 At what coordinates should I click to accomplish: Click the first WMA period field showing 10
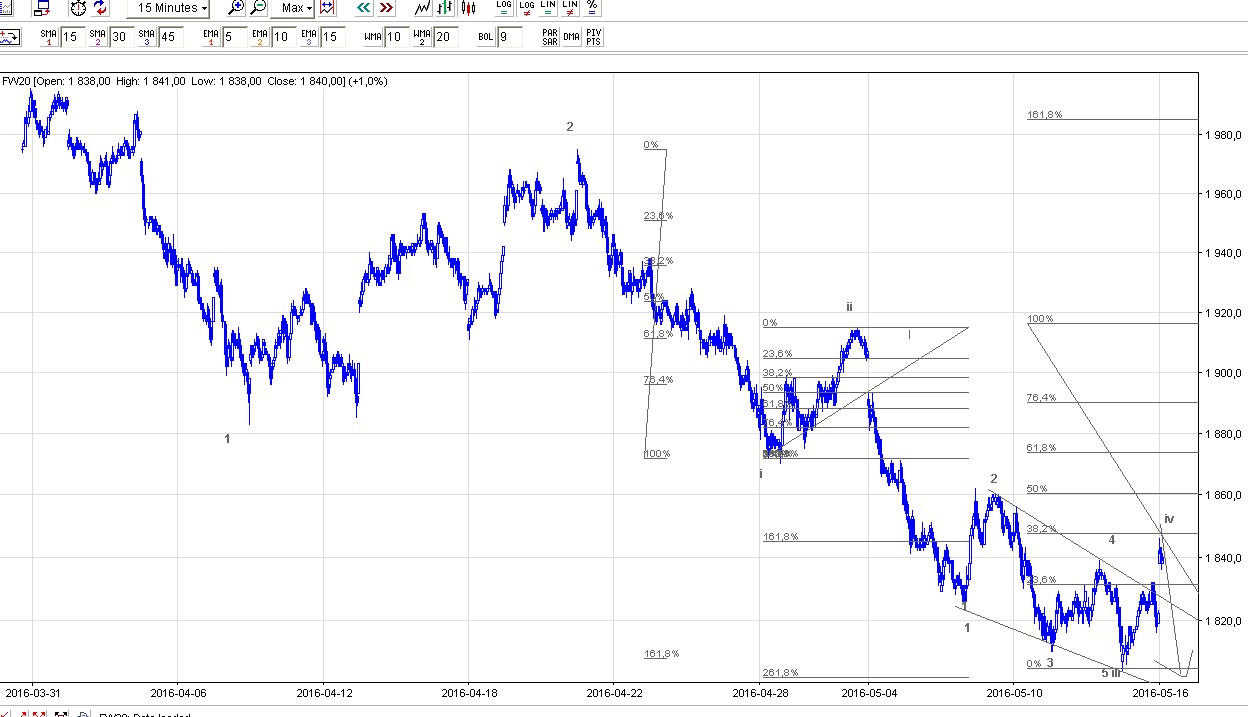click(x=396, y=37)
